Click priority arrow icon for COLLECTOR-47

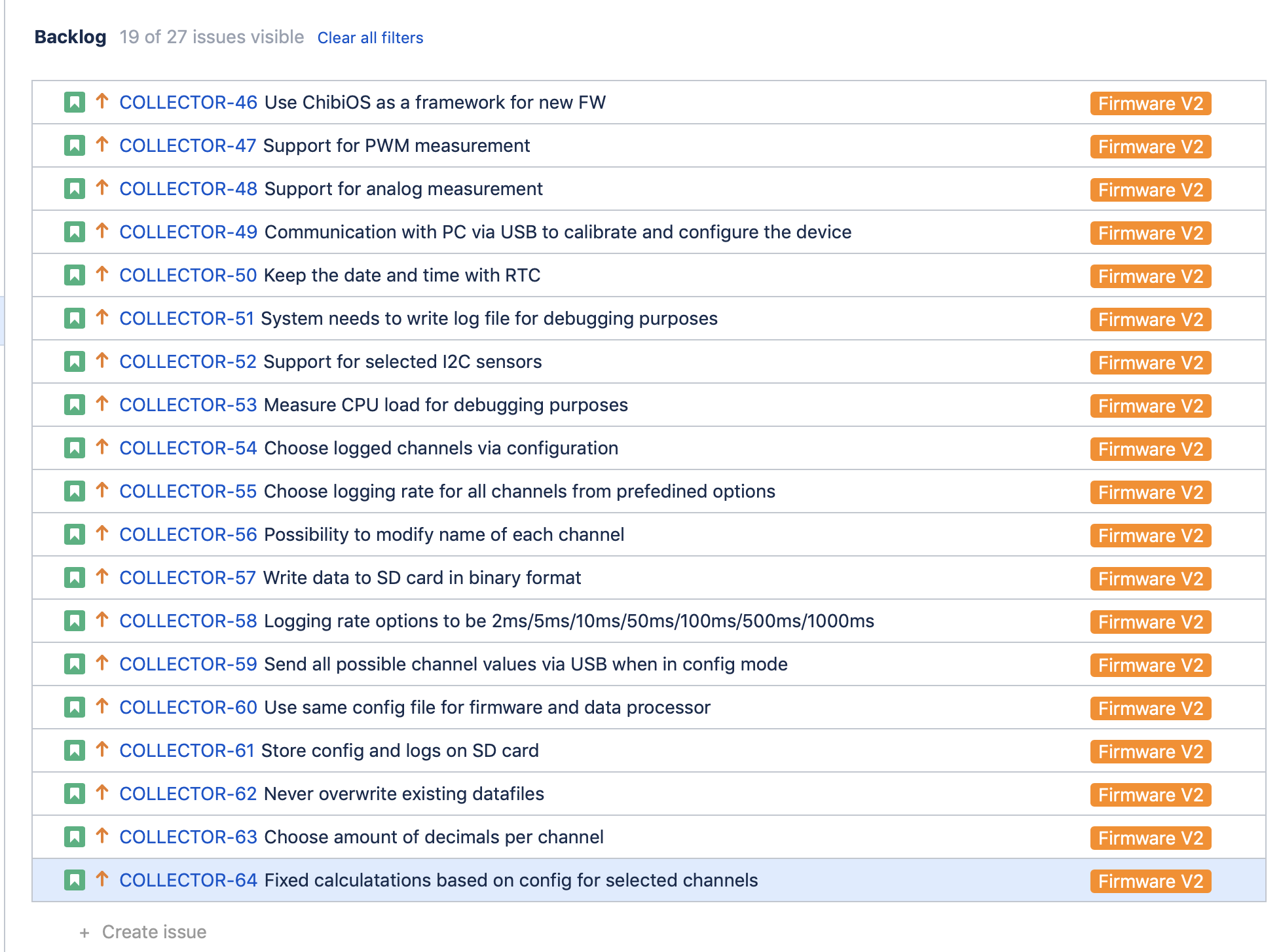click(x=102, y=144)
